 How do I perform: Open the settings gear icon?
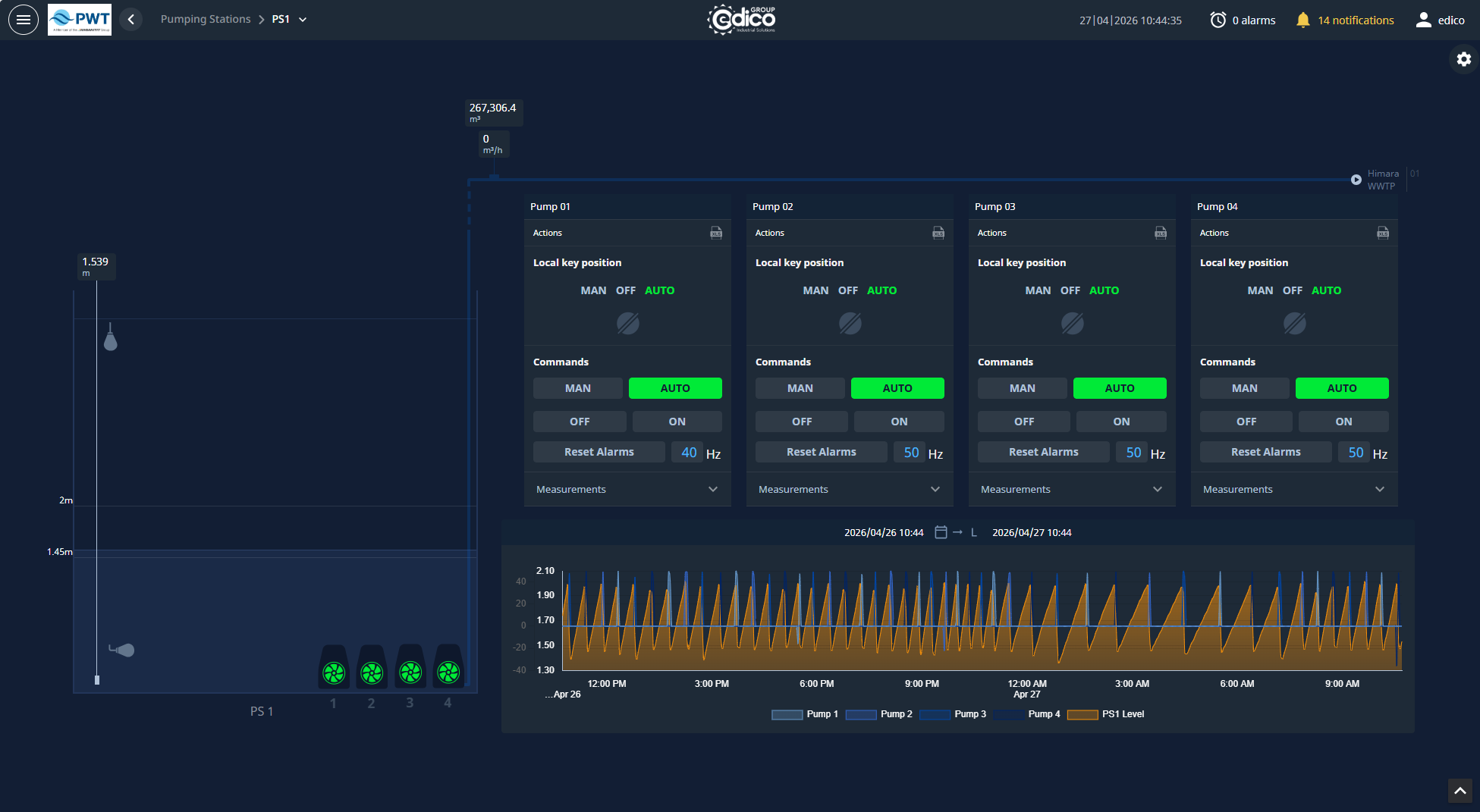tap(1463, 59)
